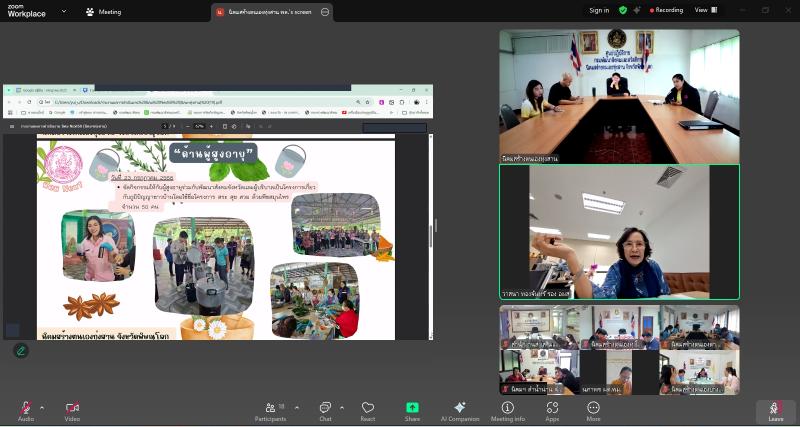Select the top conference room video tile
The width and height of the screenshot is (800, 427).
point(619,96)
